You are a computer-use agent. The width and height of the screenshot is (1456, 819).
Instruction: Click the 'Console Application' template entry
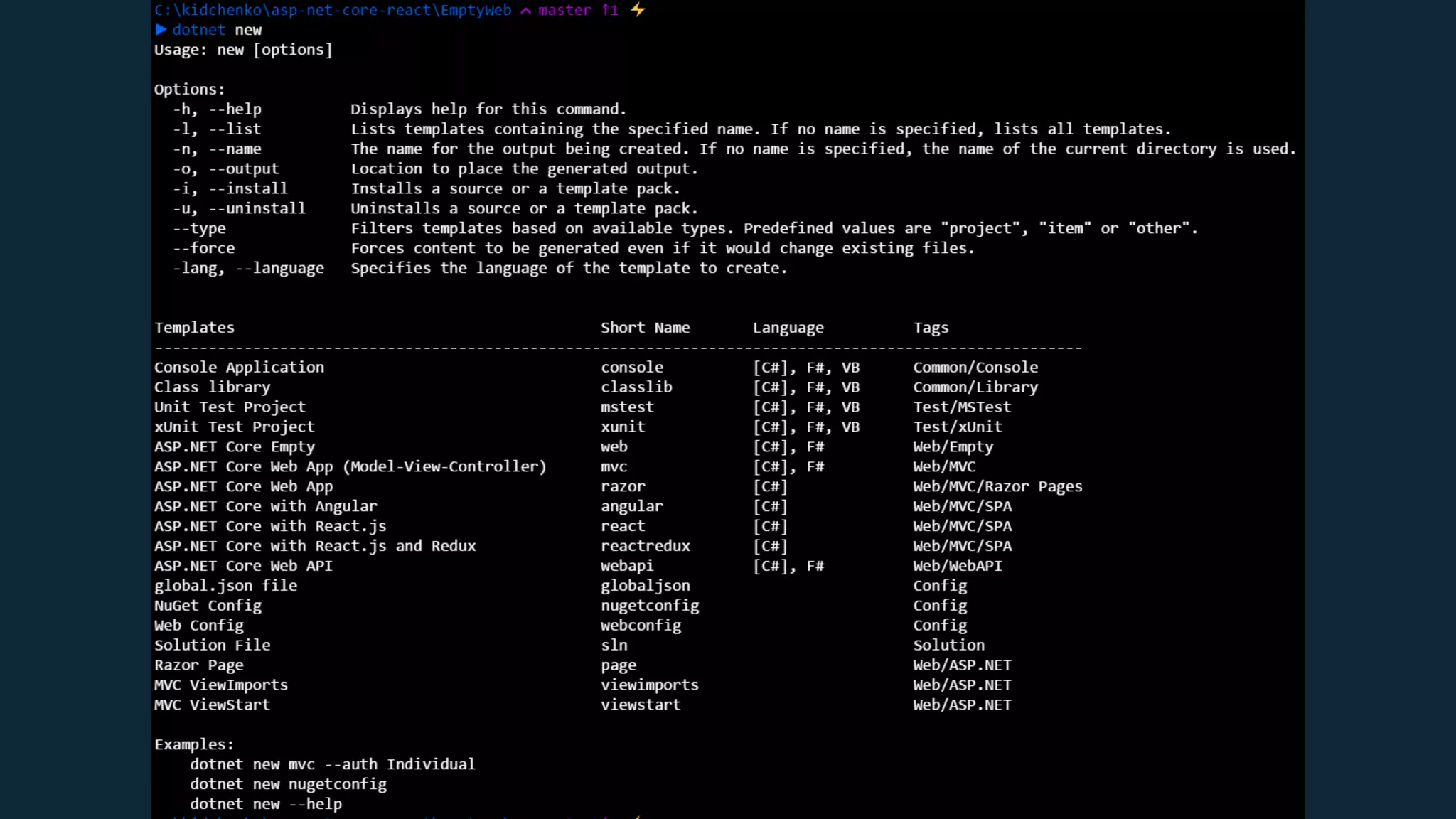point(239,368)
